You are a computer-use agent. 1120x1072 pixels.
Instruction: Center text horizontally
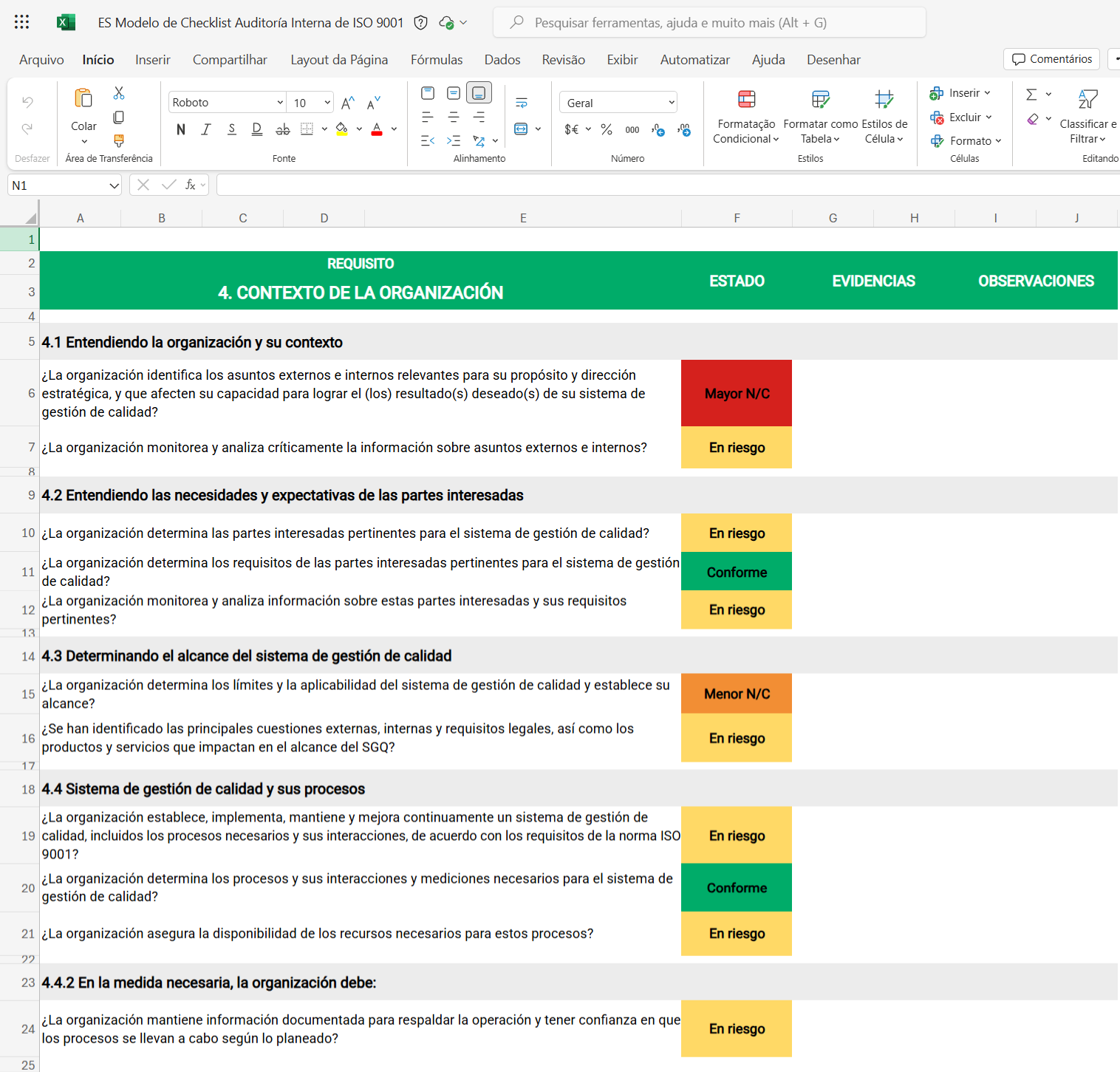[x=454, y=117]
